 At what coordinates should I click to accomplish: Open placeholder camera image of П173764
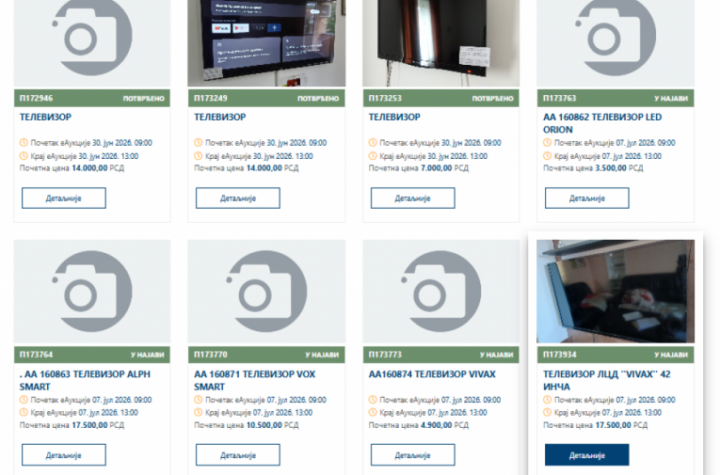coord(92,292)
